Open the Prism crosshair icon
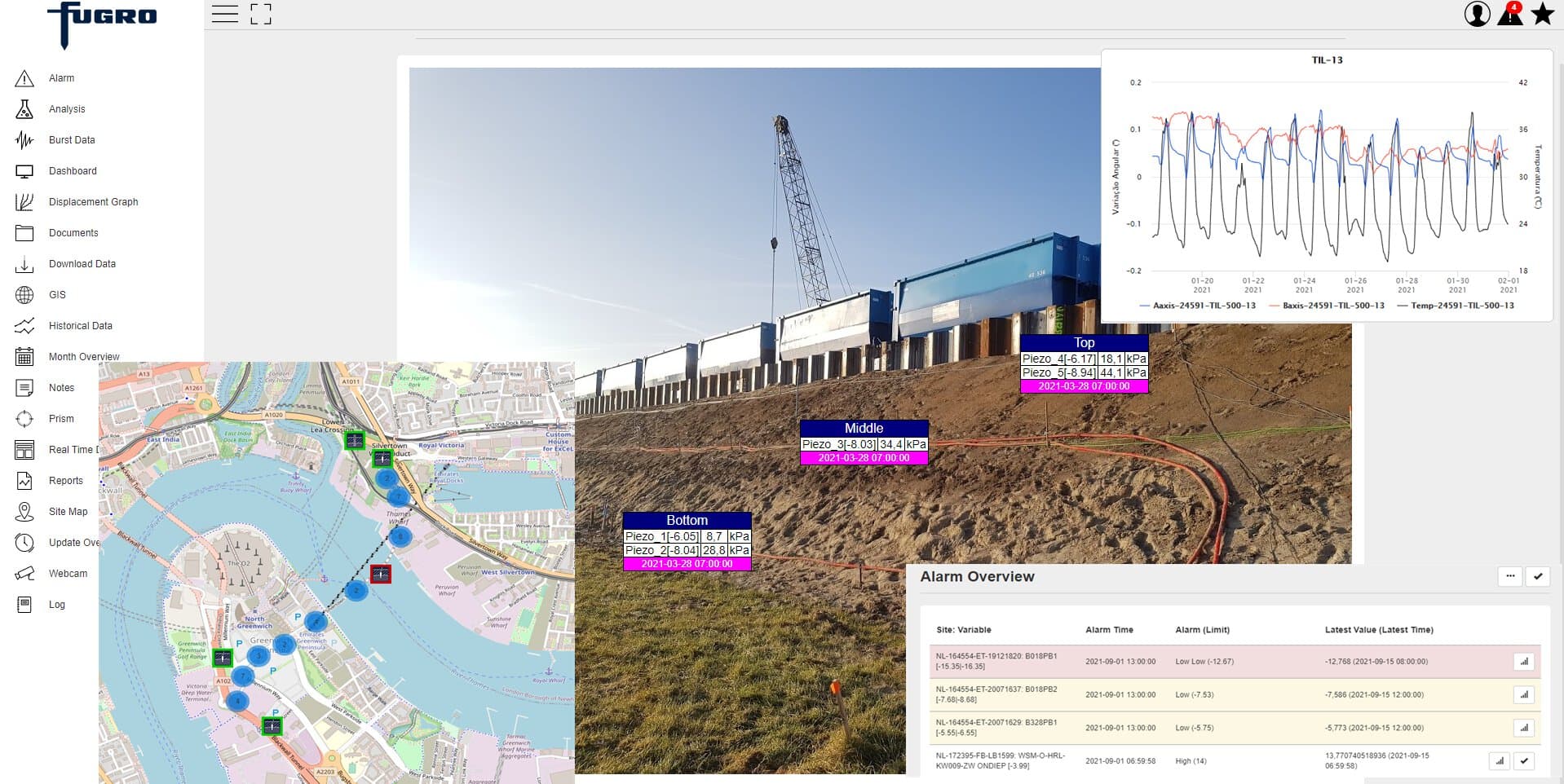 point(24,419)
